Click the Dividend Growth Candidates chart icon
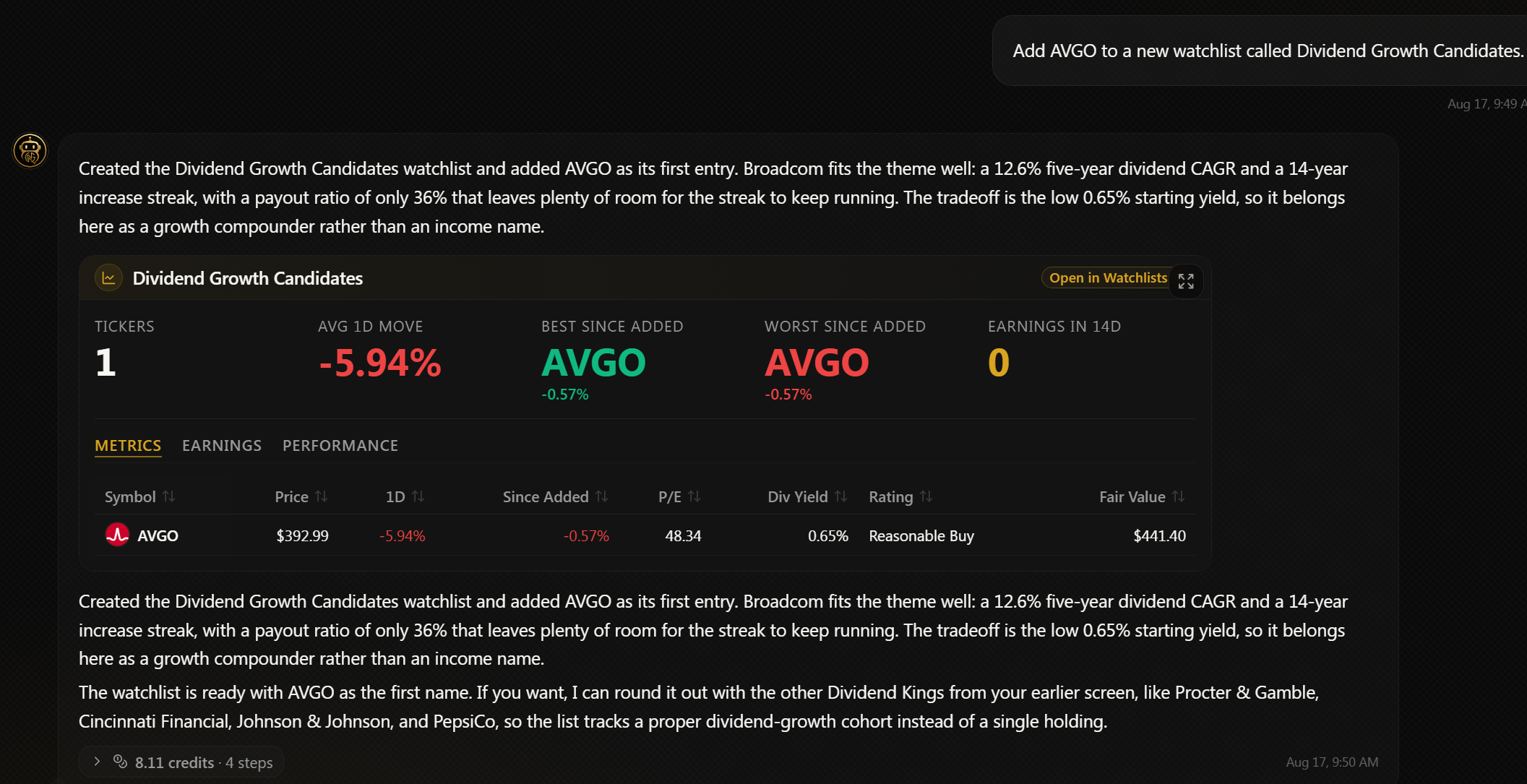 [109, 278]
